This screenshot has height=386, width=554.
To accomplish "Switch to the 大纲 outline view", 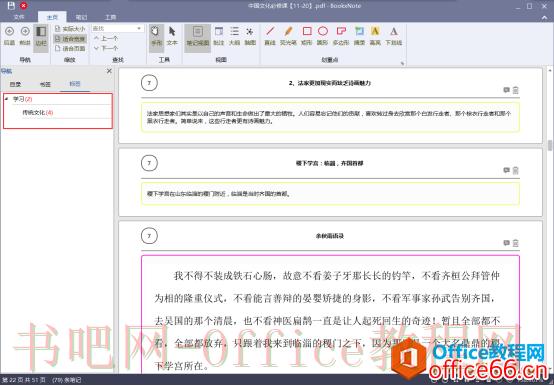I will (235, 36).
